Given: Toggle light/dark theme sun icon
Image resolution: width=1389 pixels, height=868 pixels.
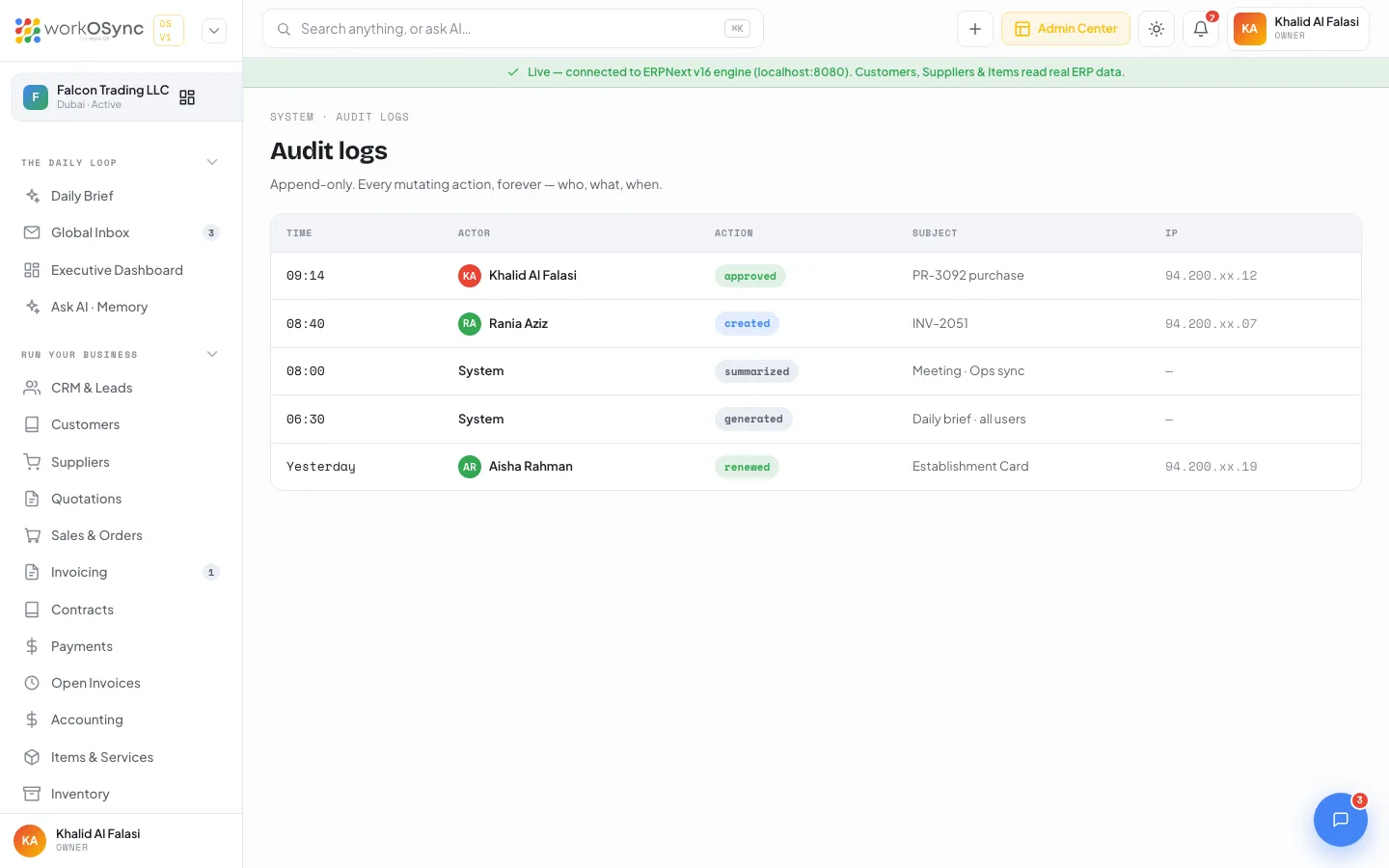Looking at the screenshot, I should [x=1157, y=29].
